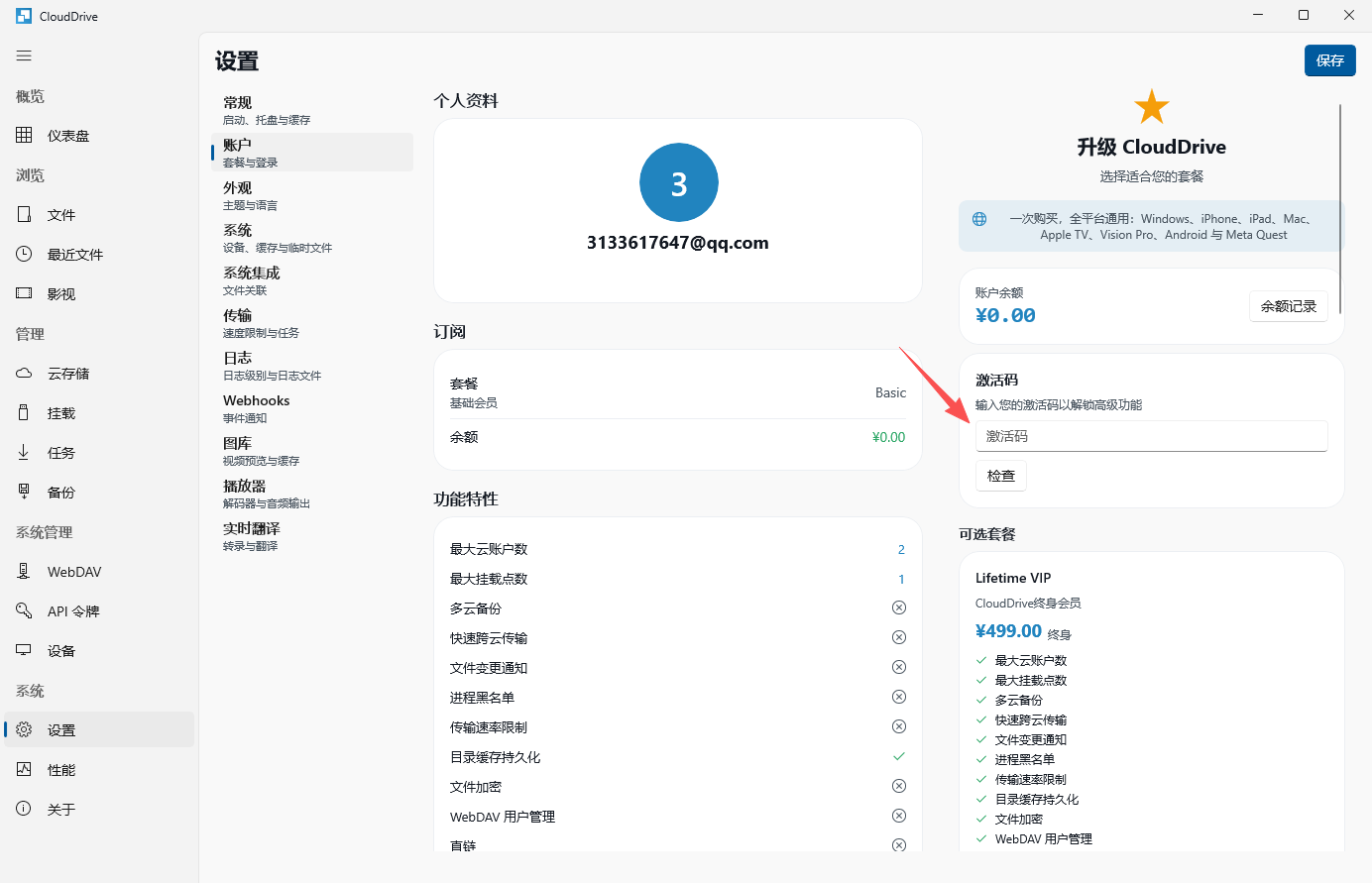Click the Basic plan value
This screenshot has height=883, width=1372.
[x=890, y=392]
